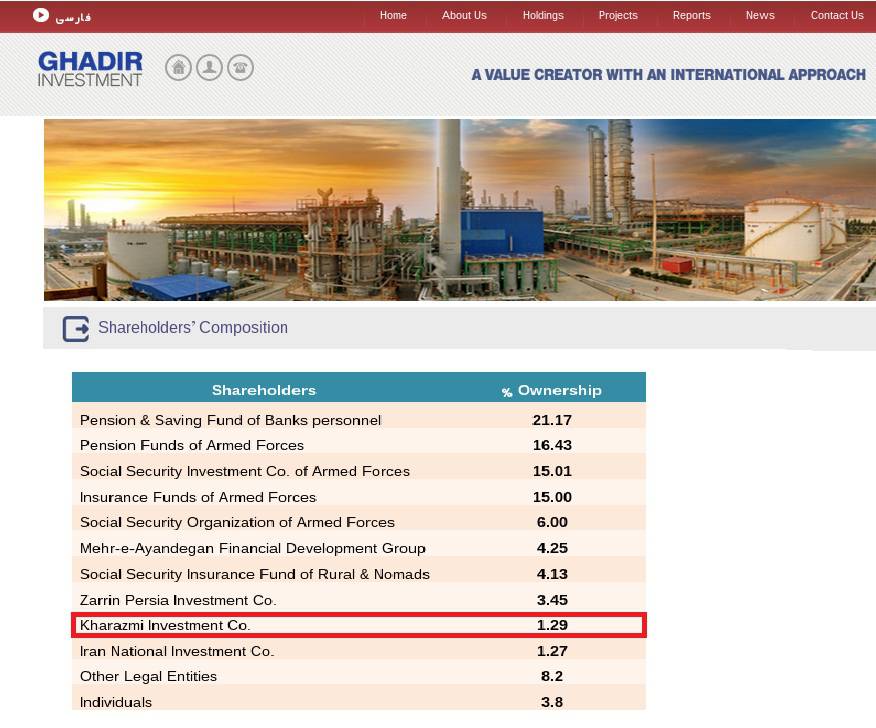876x728 pixels.
Task: Select Iran National Investment Co. row
Action: [x=359, y=651]
